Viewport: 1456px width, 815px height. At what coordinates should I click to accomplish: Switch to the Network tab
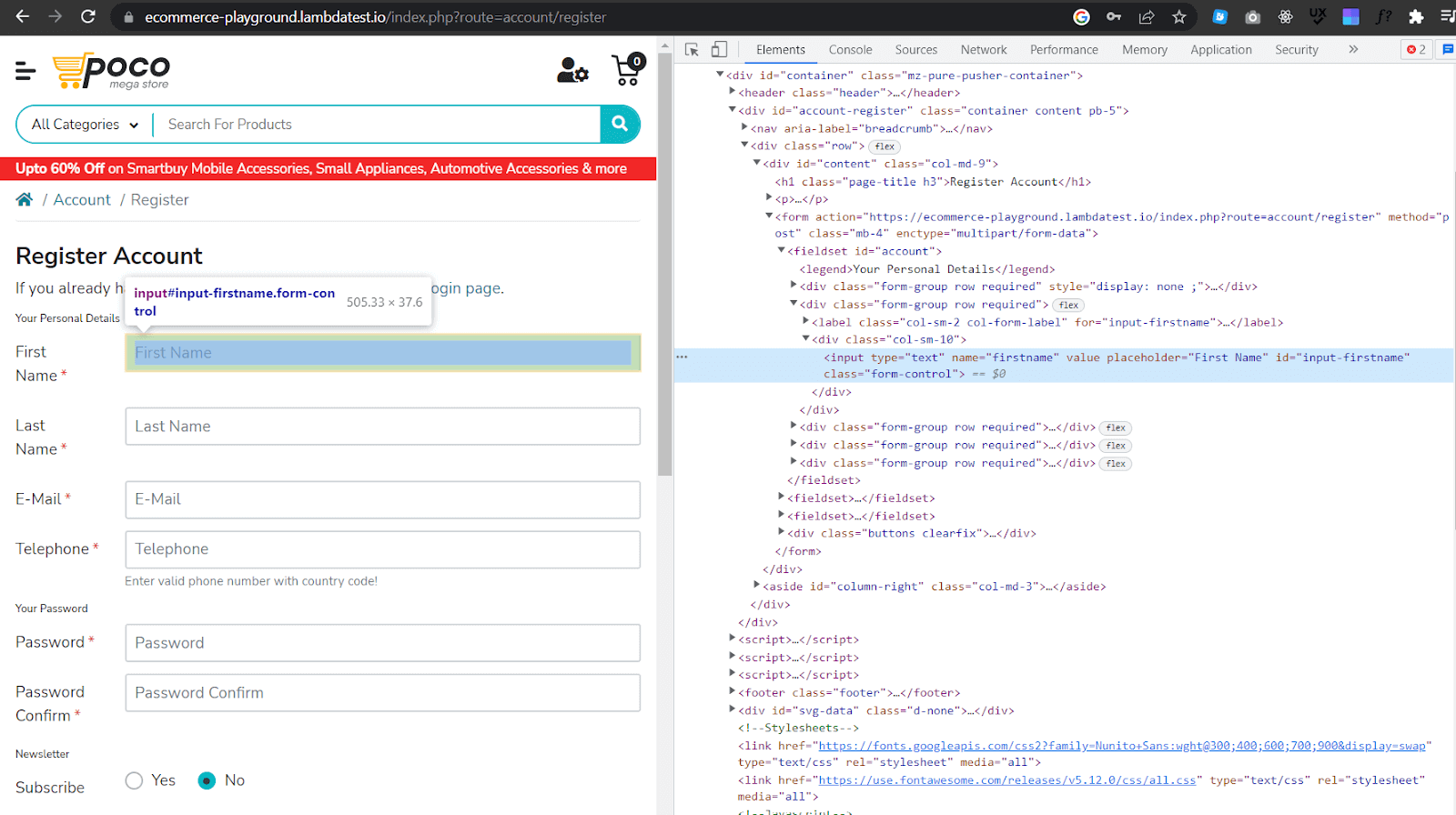pos(983,50)
